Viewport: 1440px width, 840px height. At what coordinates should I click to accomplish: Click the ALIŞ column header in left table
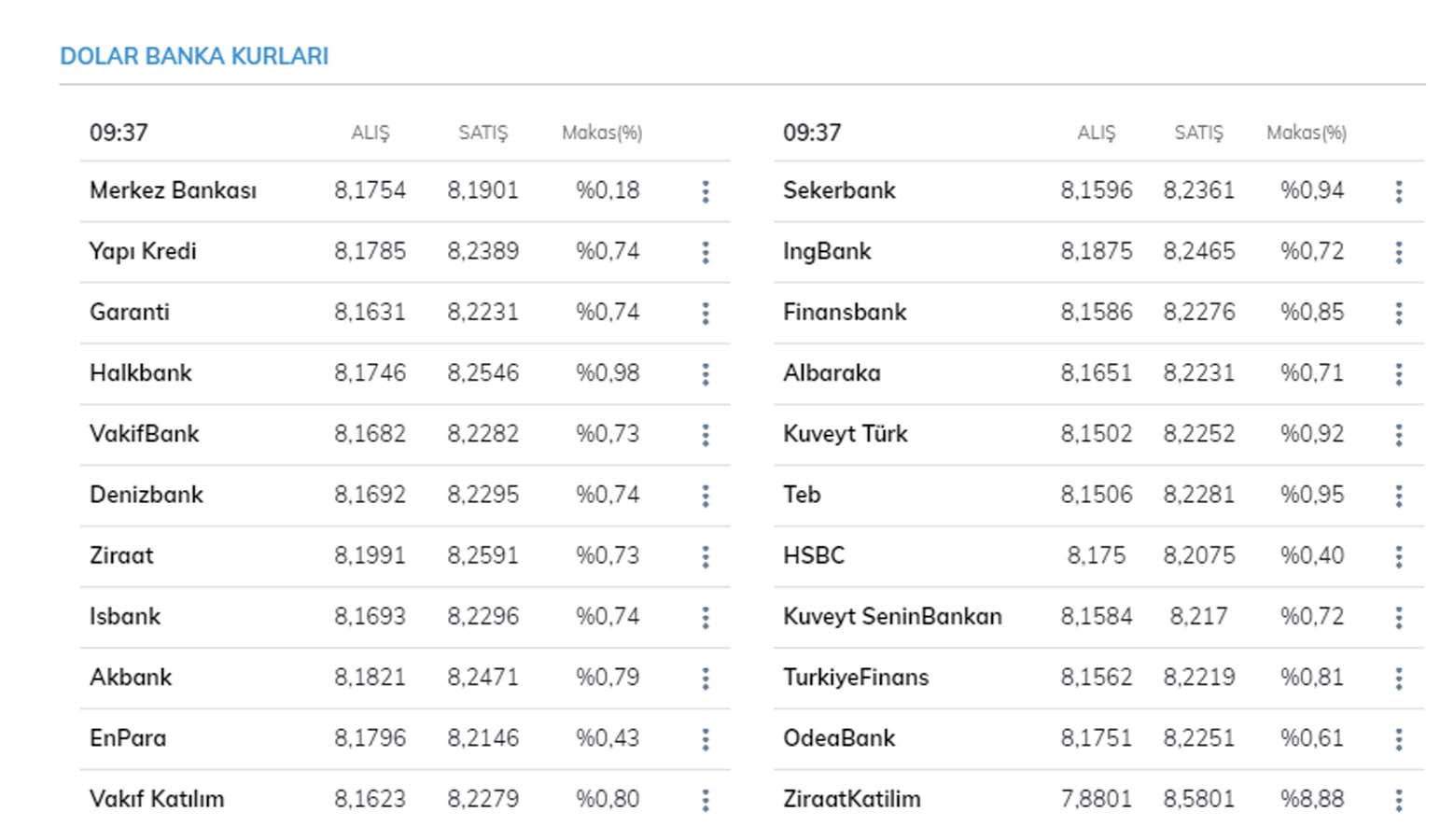pyautogui.click(x=370, y=133)
